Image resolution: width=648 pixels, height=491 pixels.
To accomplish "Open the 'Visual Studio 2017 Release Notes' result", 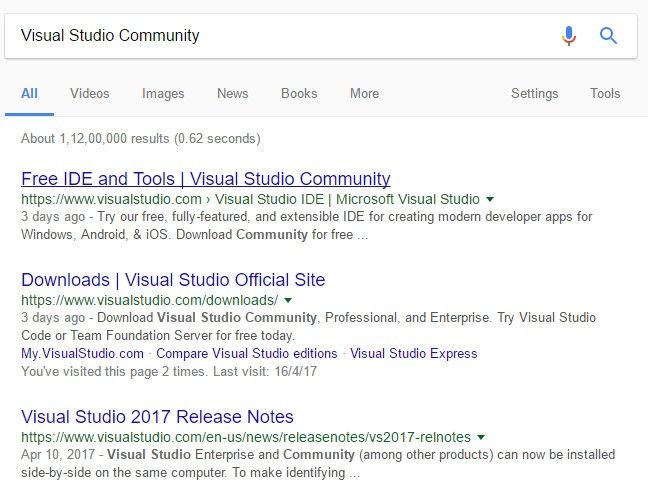I will 157,417.
